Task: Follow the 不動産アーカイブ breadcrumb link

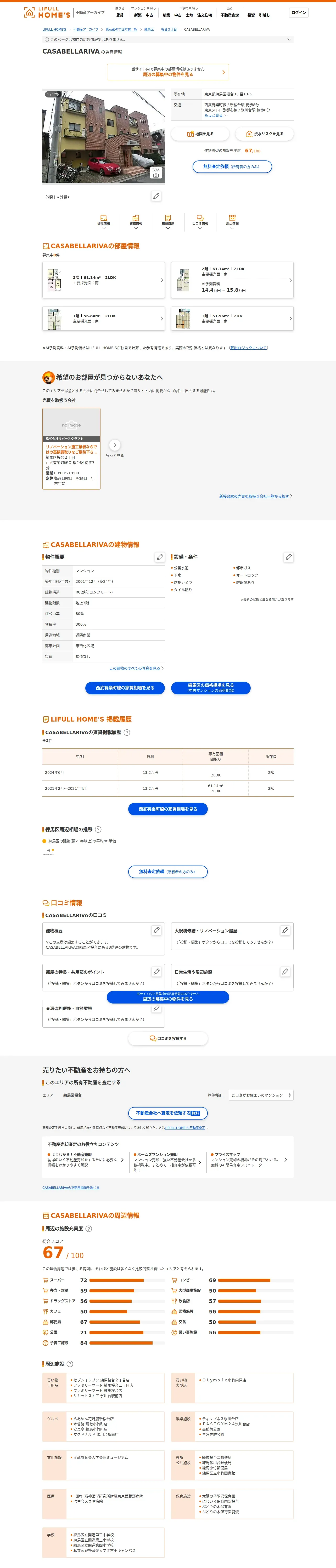Action: [86, 29]
